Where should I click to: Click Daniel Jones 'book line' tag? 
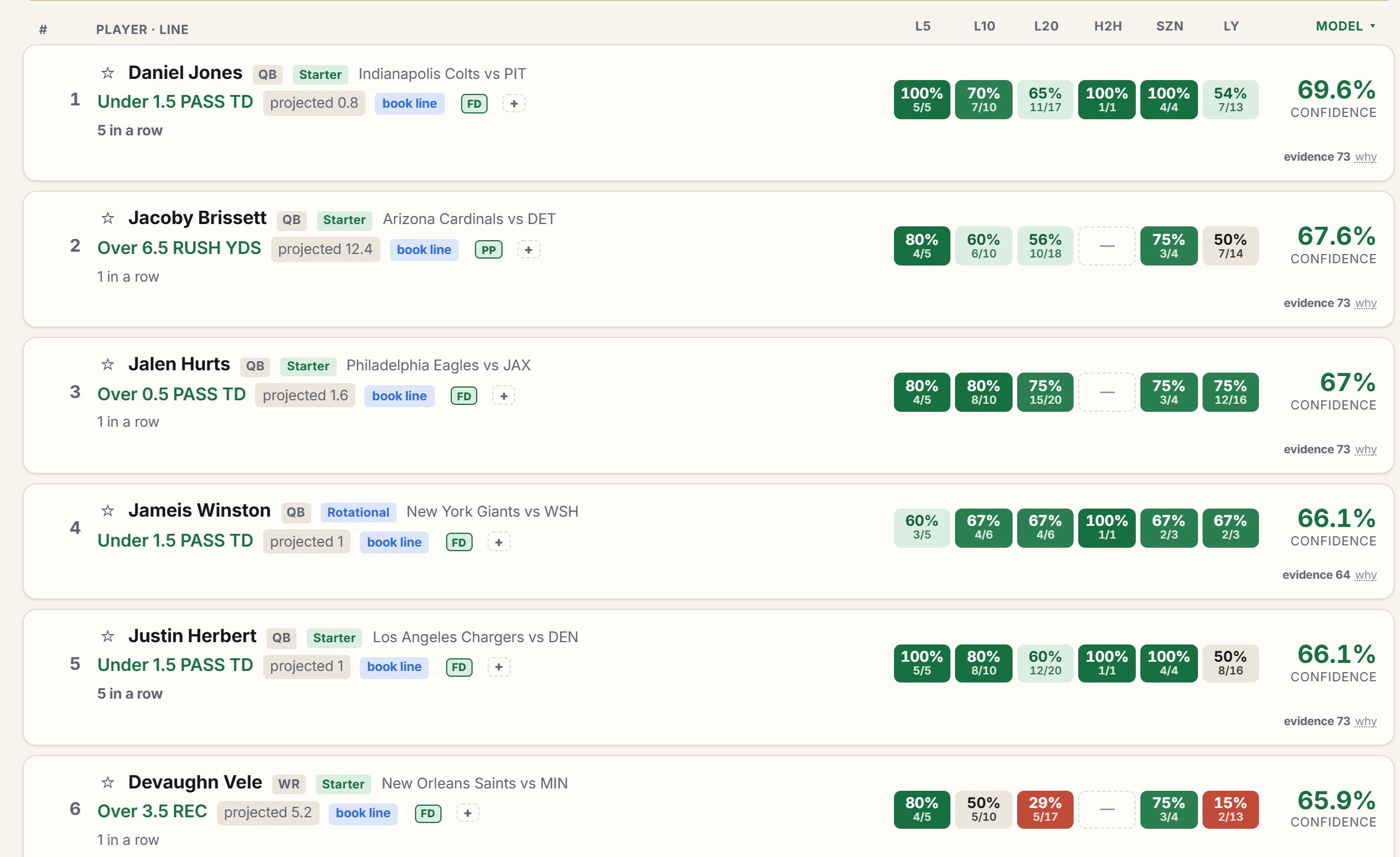pos(409,104)
